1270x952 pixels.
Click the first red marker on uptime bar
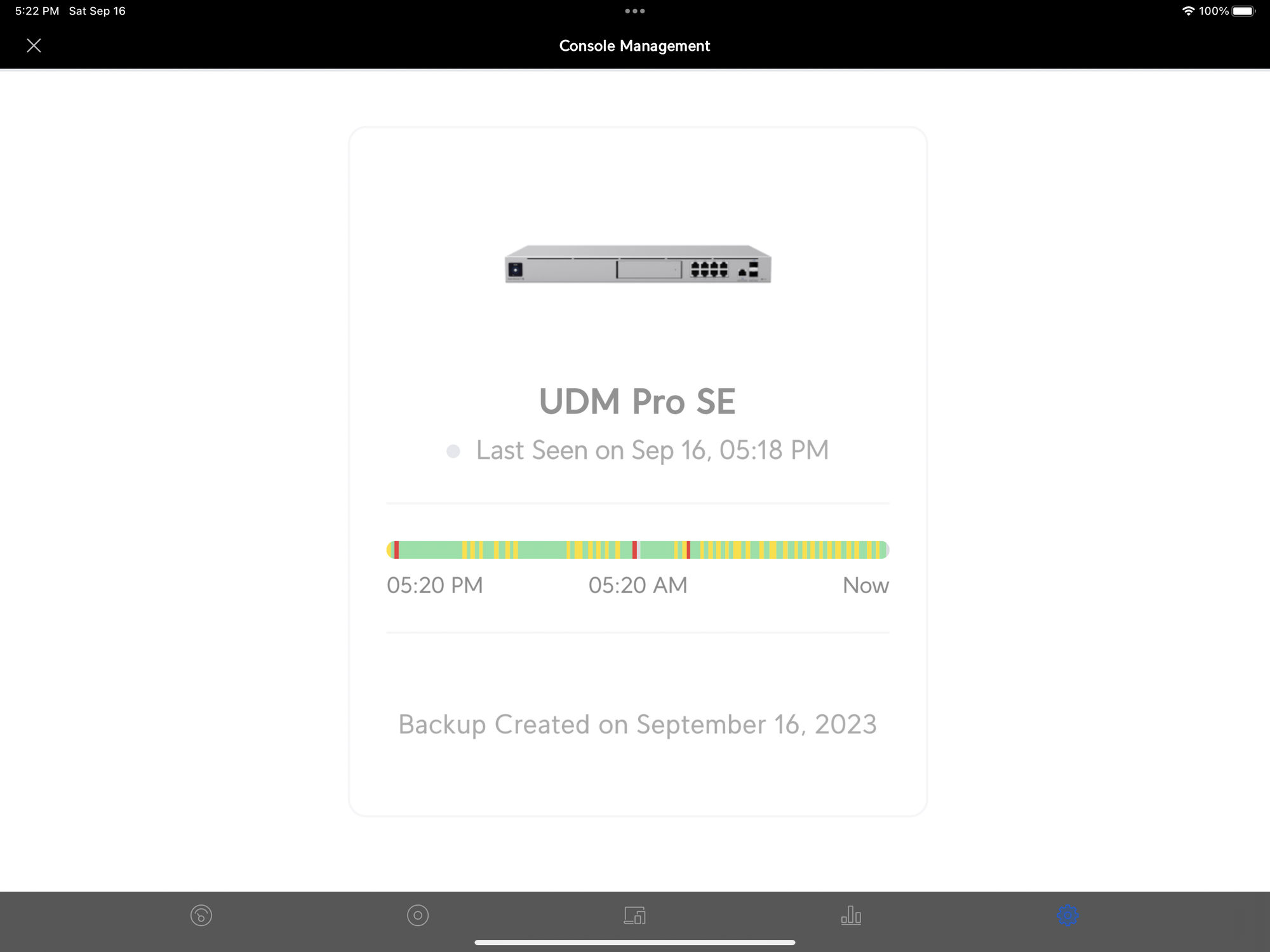(x=397, y=549)
